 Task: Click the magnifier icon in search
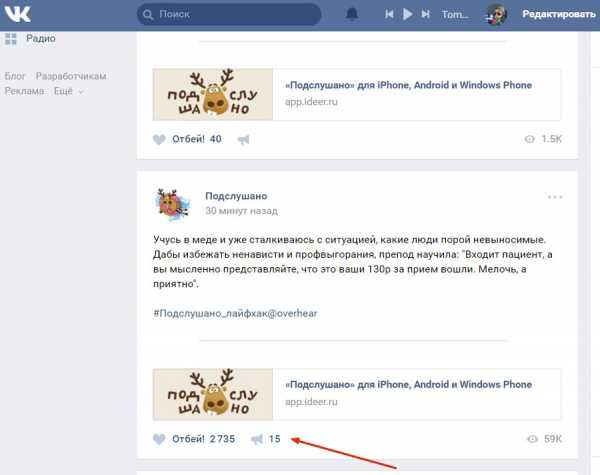click(148, 15)
